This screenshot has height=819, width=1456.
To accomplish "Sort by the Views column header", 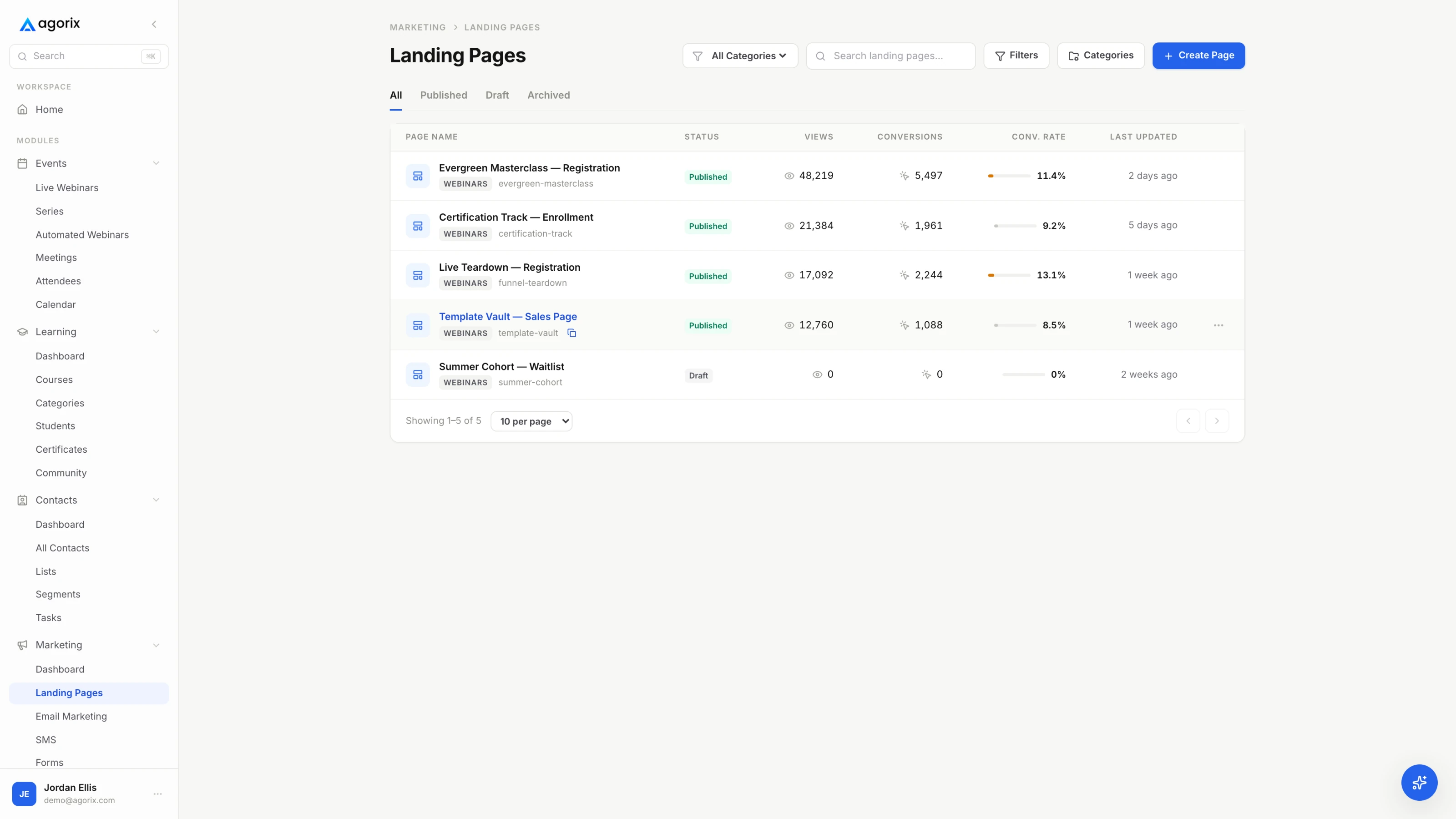I will pos(819,137).
